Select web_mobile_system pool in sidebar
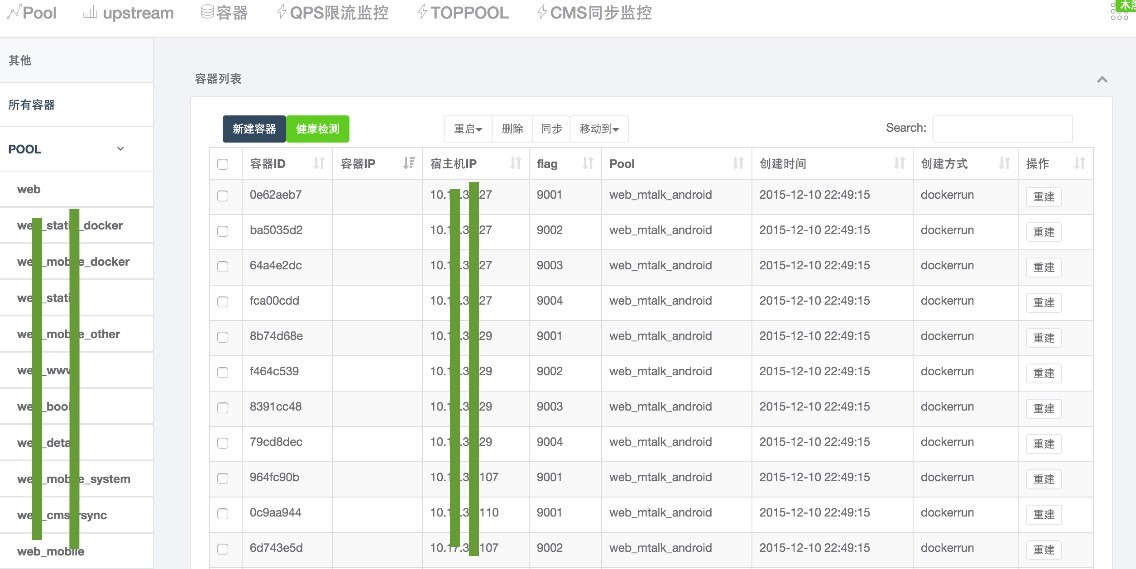 [76, 479]
